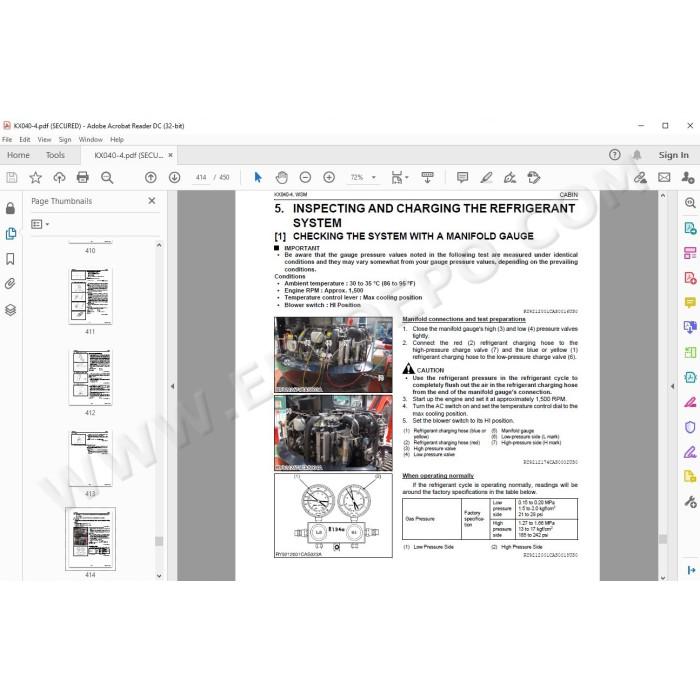This screenshot has height=700, width=700.
Task: Close the KX040-4.pdf document tab
Action: pyautogui.click(x=170, y=155)
